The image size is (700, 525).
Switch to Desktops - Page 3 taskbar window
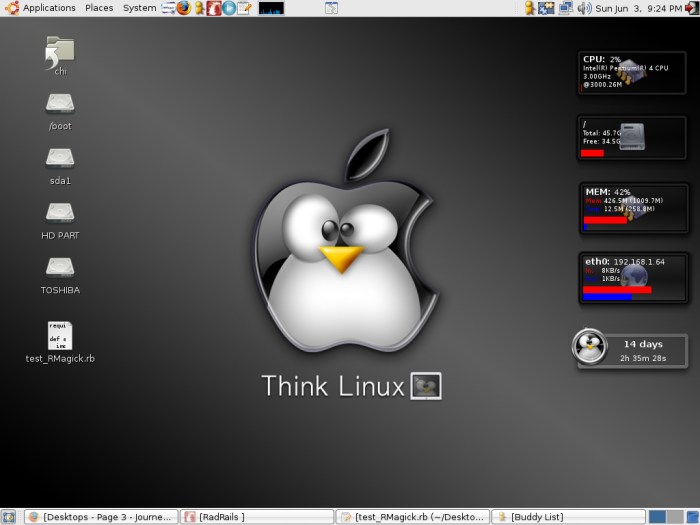pos(101,517)
